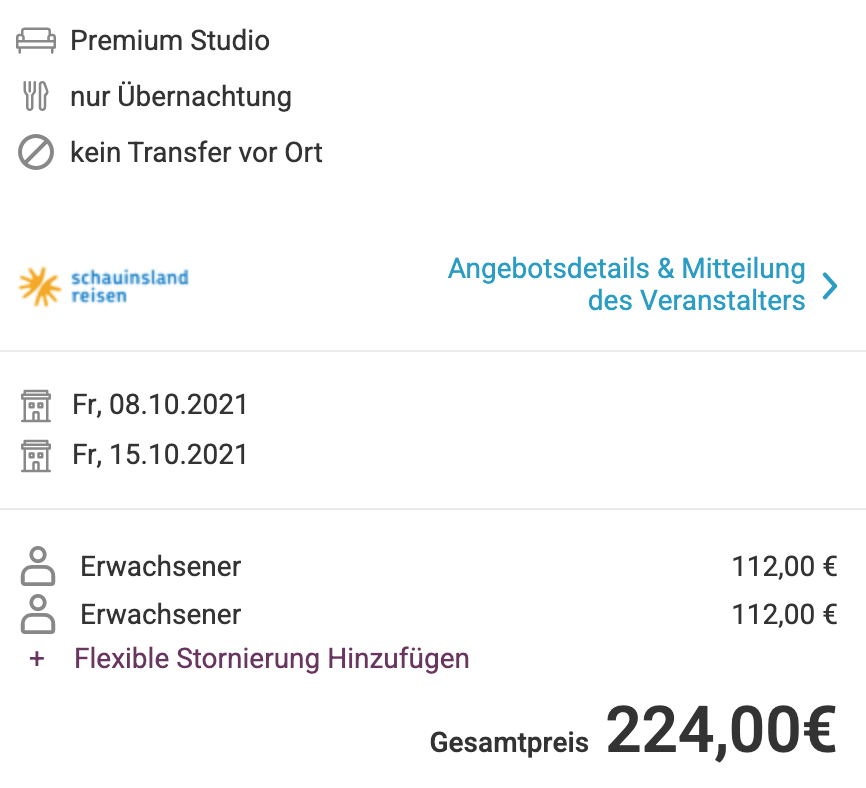Viewport: 866px width, 788px height.
Task: Click the Gesamtpreis total 224,00€
Action: point(720,732)
